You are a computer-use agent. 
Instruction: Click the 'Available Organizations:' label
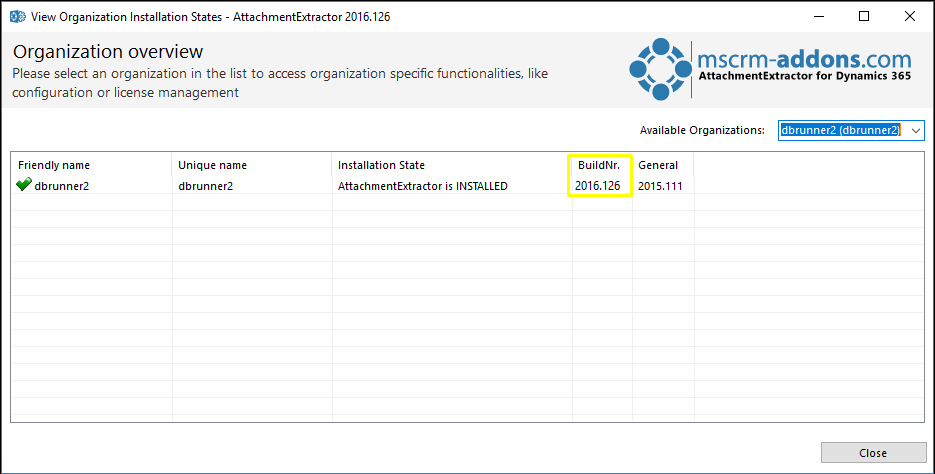(702, 130)
